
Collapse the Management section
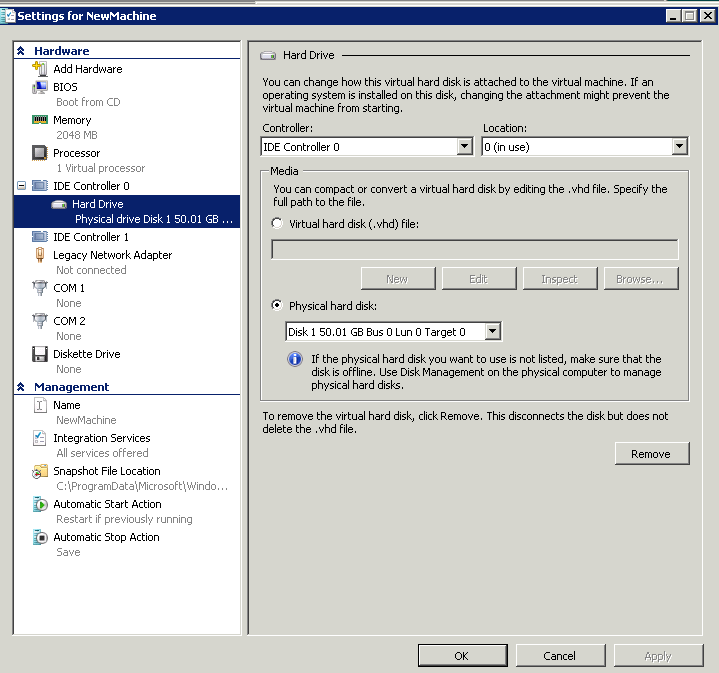click(21, 387)
